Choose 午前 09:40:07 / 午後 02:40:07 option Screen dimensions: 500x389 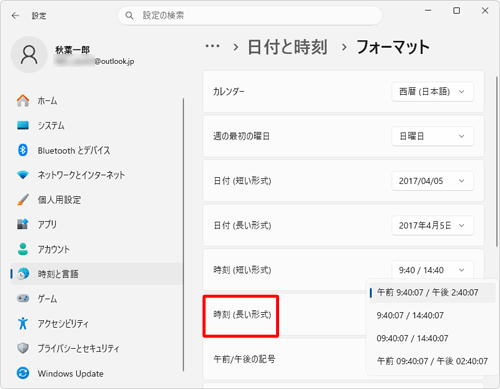pos(432,361)
